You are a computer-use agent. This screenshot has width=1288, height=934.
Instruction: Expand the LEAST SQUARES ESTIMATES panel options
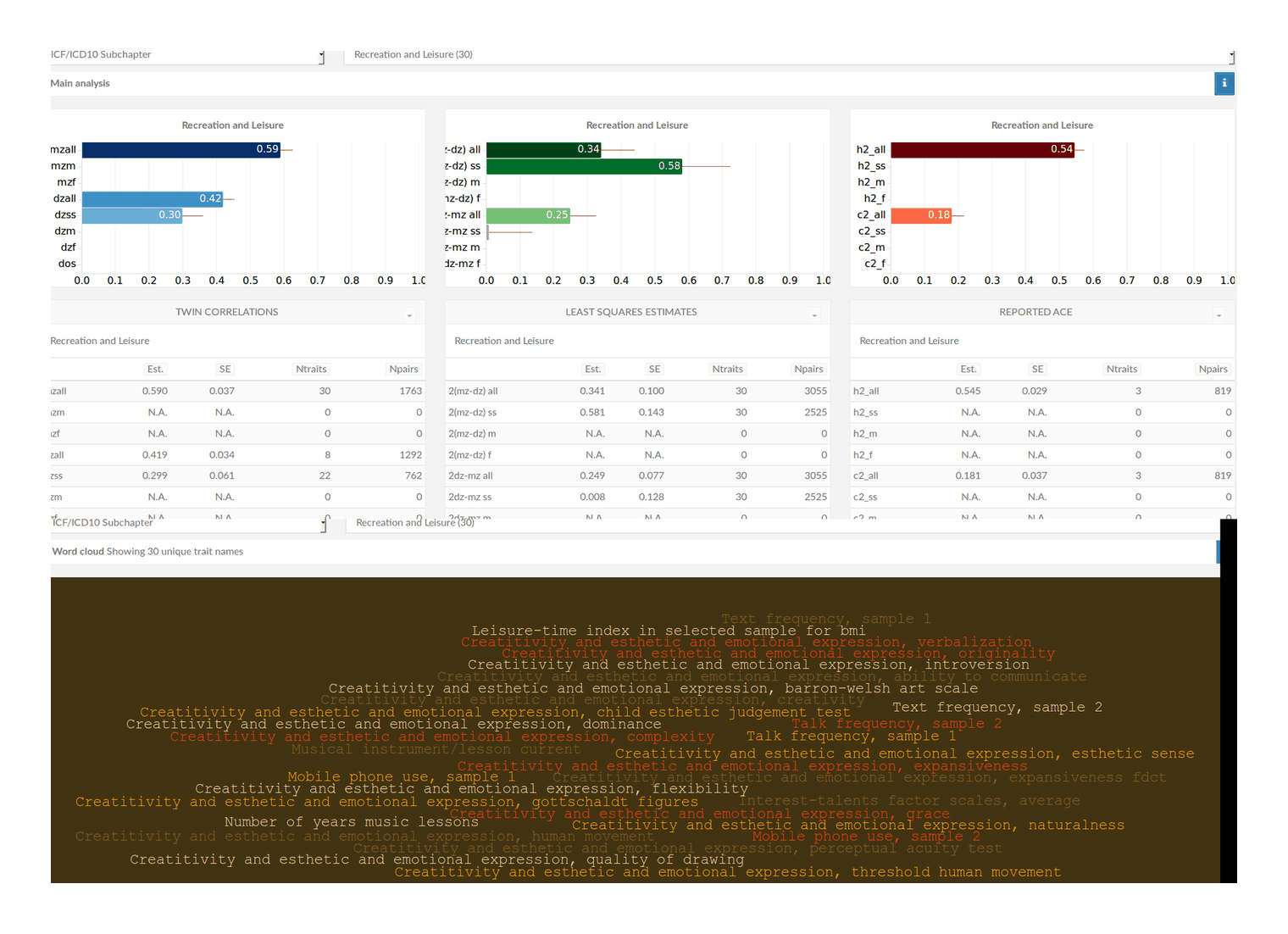click(815, 313)
